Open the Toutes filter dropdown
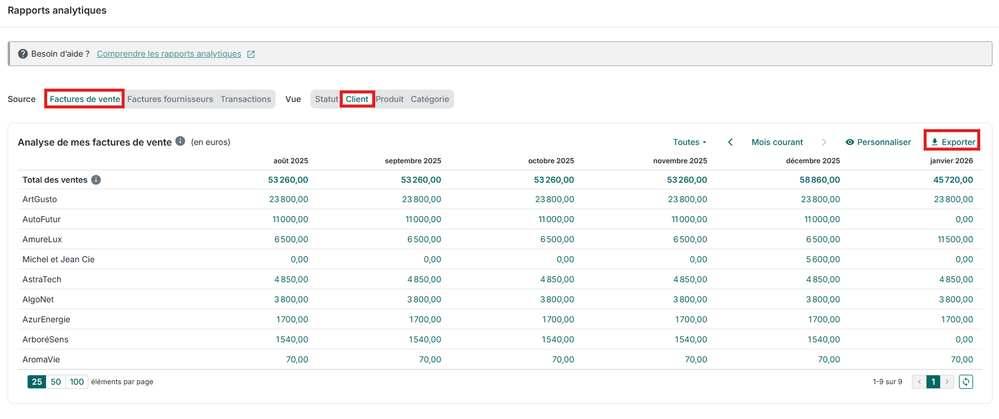 click(x=689, y=142)
